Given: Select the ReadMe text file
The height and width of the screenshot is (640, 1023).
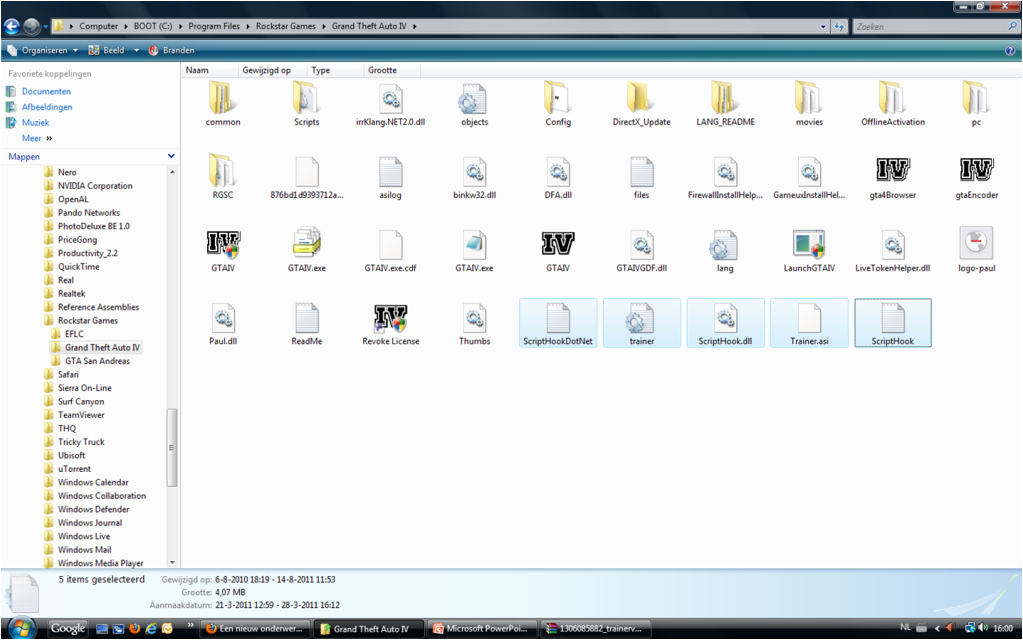Looking at the screenshot, I should [307, 324].
